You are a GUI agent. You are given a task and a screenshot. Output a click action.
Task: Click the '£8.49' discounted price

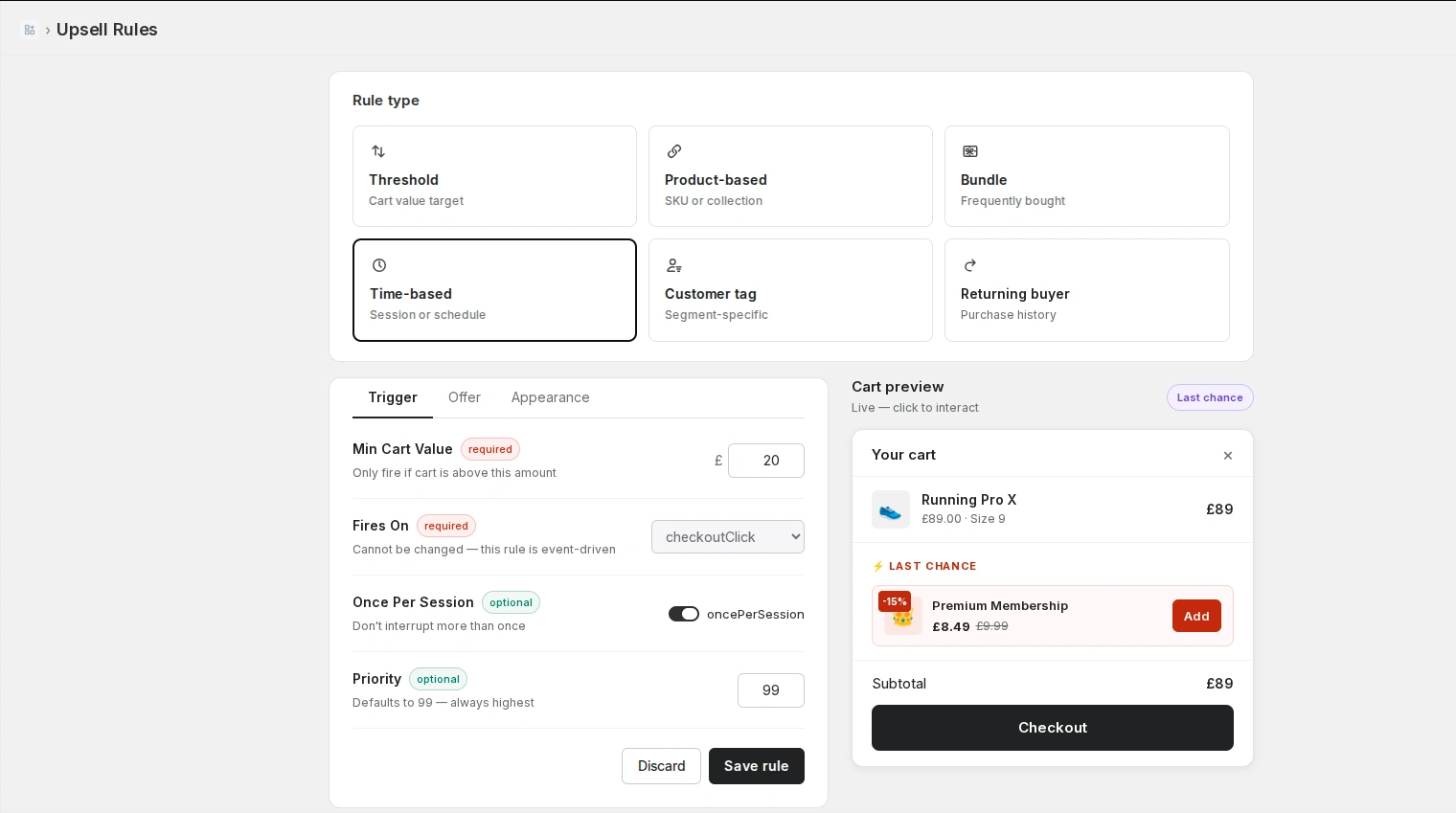(x=951, y=627)
